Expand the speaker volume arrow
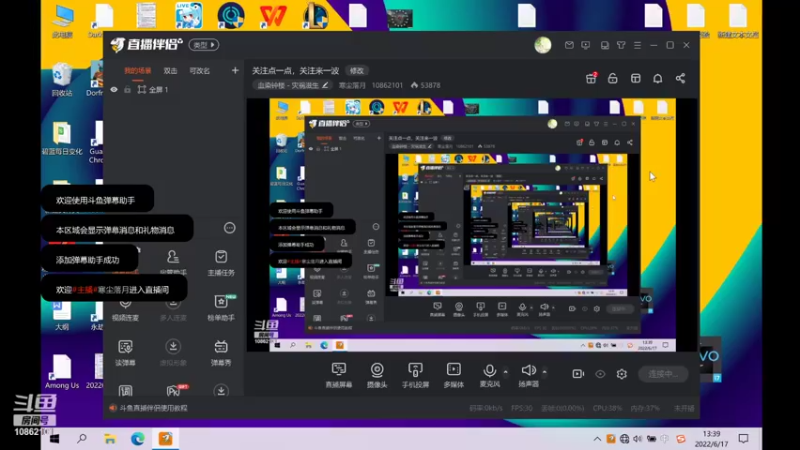 coord(544,371)
